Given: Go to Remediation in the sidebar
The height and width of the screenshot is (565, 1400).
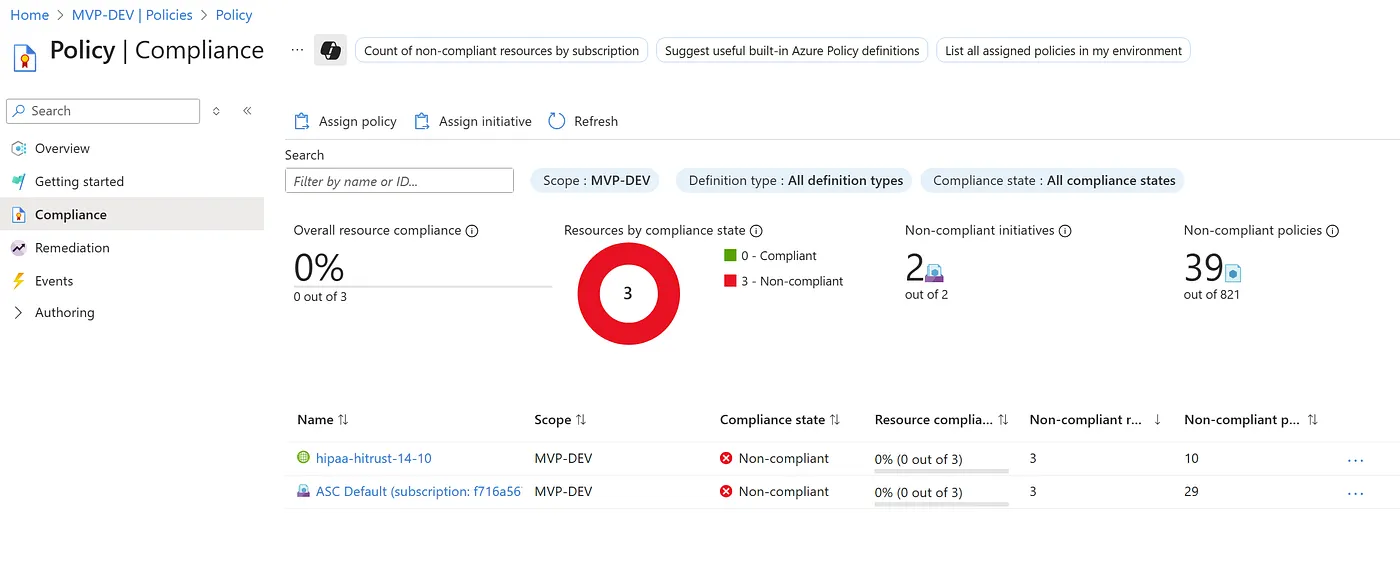Looking at the screenshot, I should pyautogui.click(x=72, y=248).
